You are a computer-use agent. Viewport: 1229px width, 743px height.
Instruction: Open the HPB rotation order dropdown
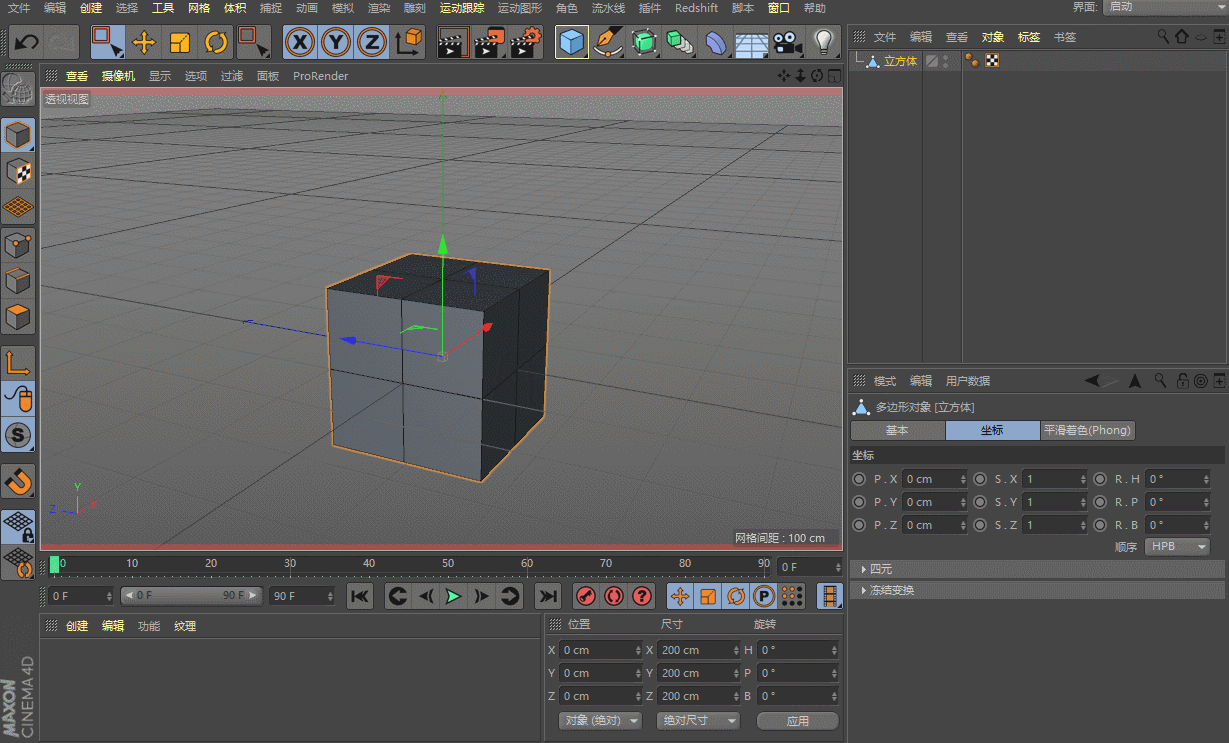(x=1178, y=547)
